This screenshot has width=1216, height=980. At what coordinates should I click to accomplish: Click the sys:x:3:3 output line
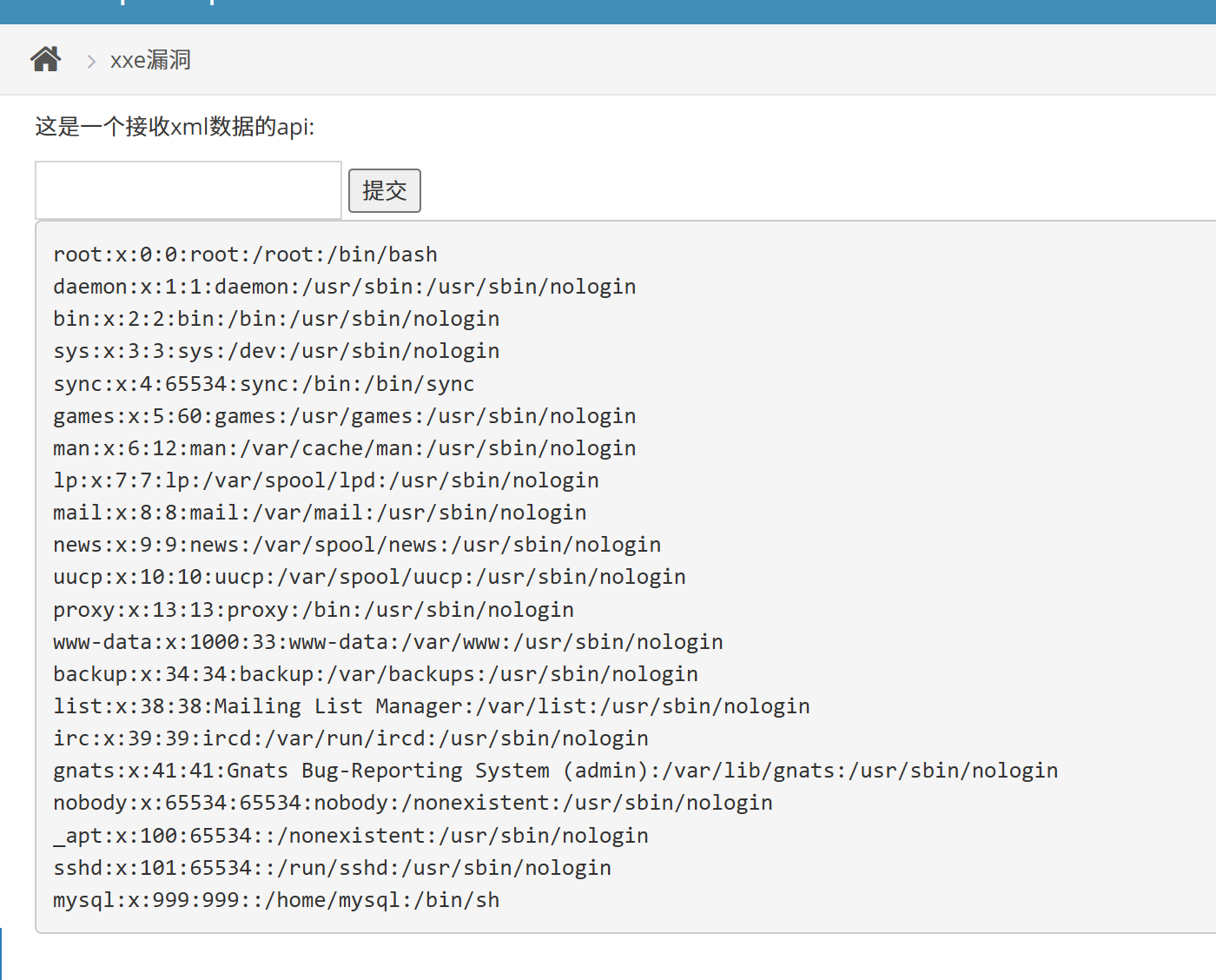(276, 351)
